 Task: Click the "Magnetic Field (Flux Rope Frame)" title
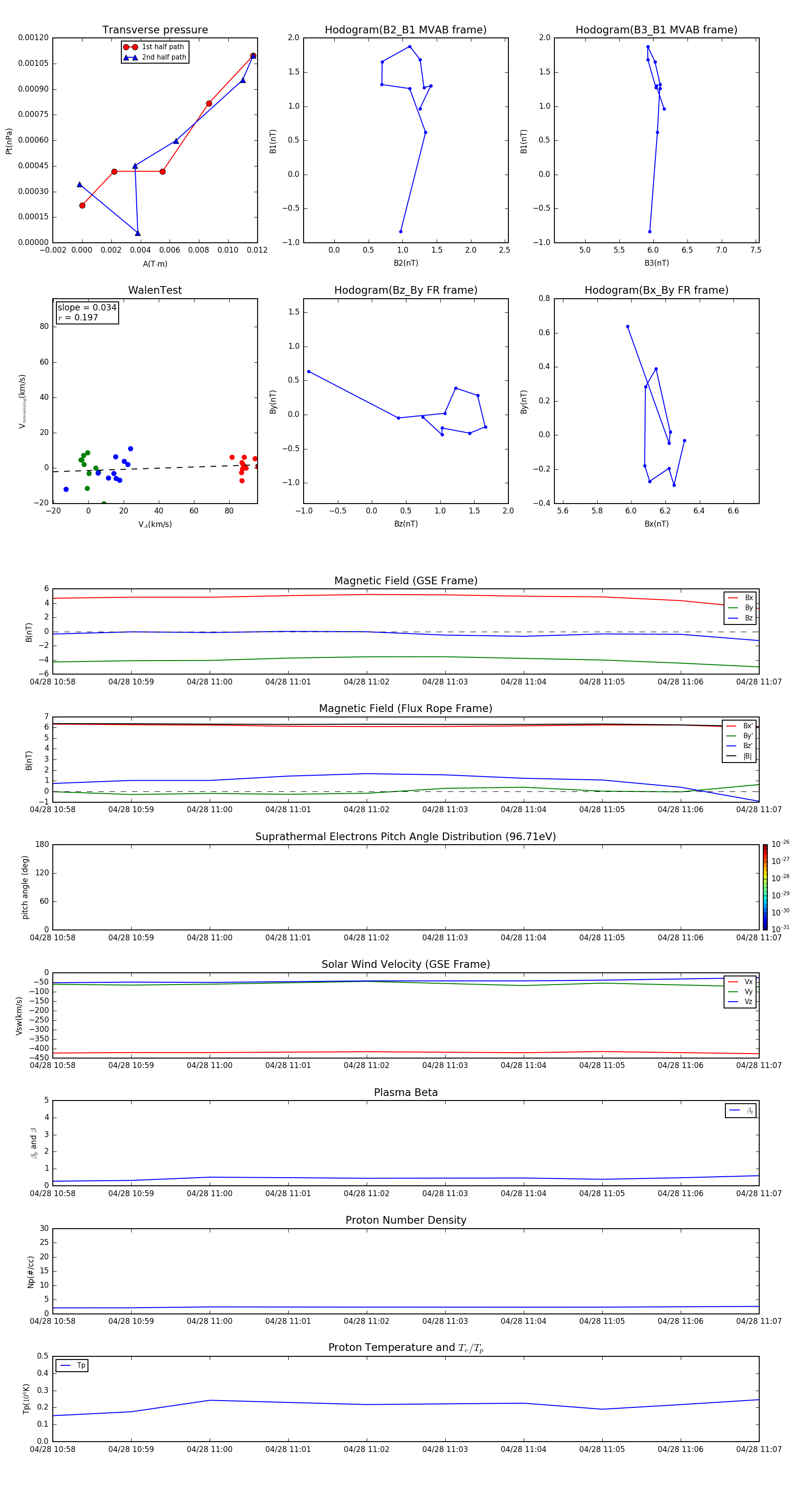pos(406,709)
